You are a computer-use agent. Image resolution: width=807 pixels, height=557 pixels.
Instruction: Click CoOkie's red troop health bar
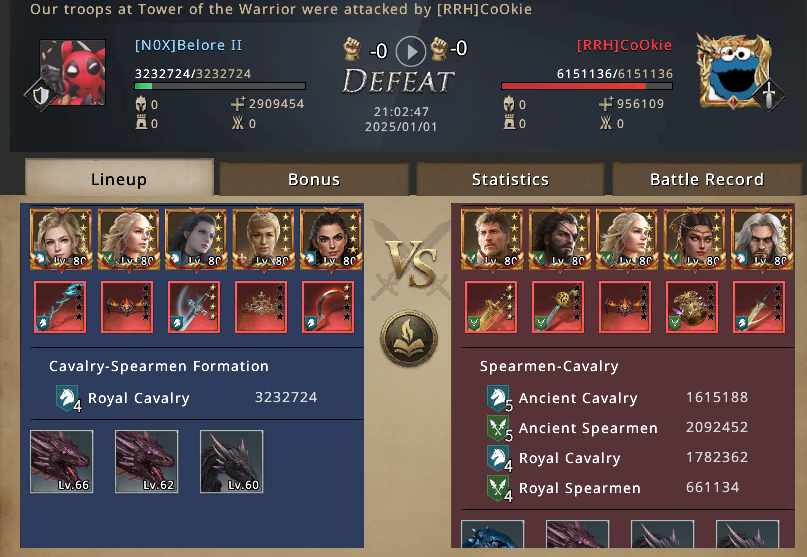click(x=587, y=86)
